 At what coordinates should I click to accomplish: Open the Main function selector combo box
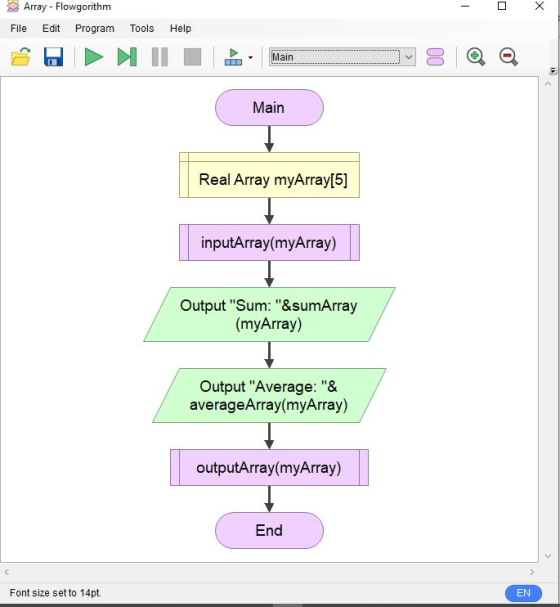(343, 57)
